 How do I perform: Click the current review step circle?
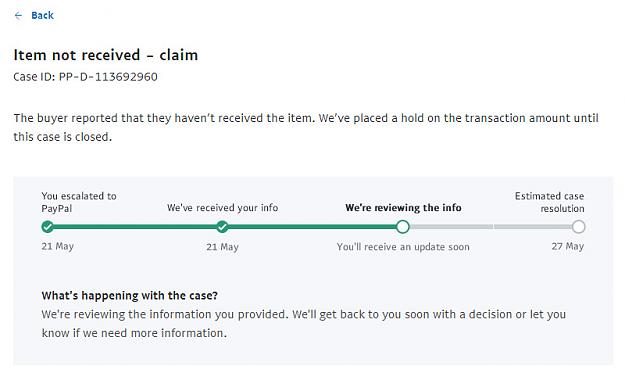point(403,227)
